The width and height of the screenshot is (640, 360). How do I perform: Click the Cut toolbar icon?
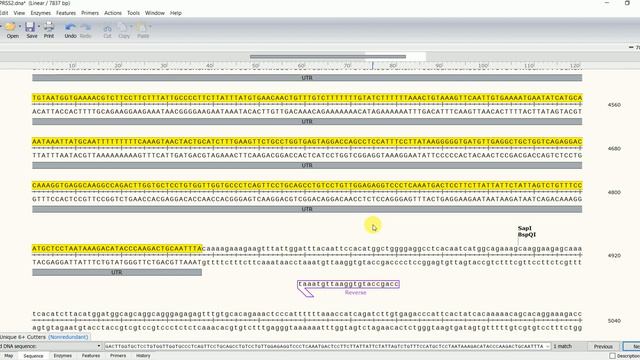[x=107, y=28]
